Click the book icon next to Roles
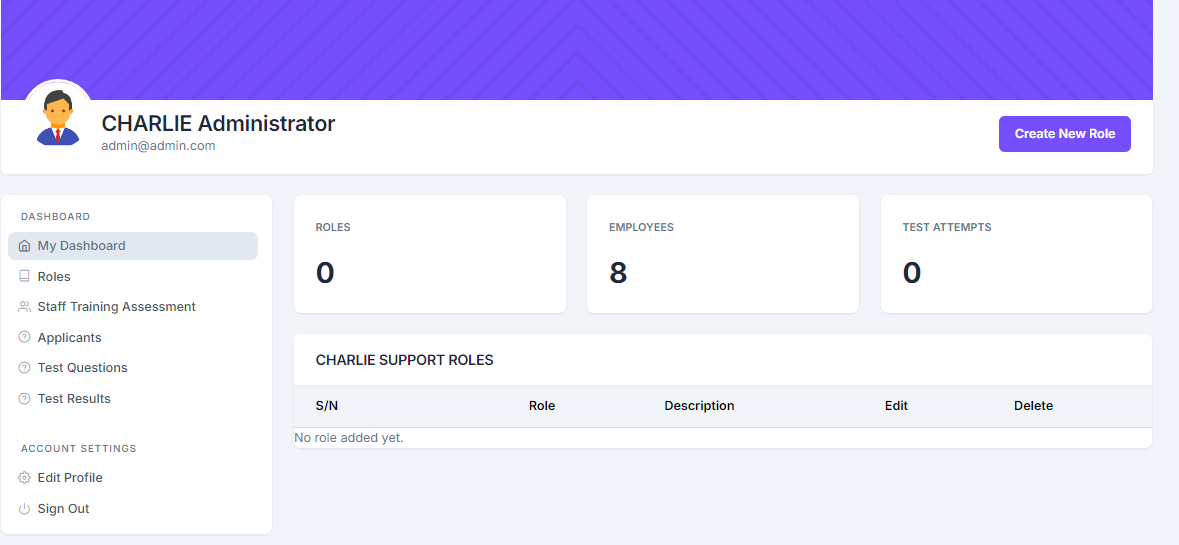The width and height of the screenshot is (1179, 545). click(25, 277)
